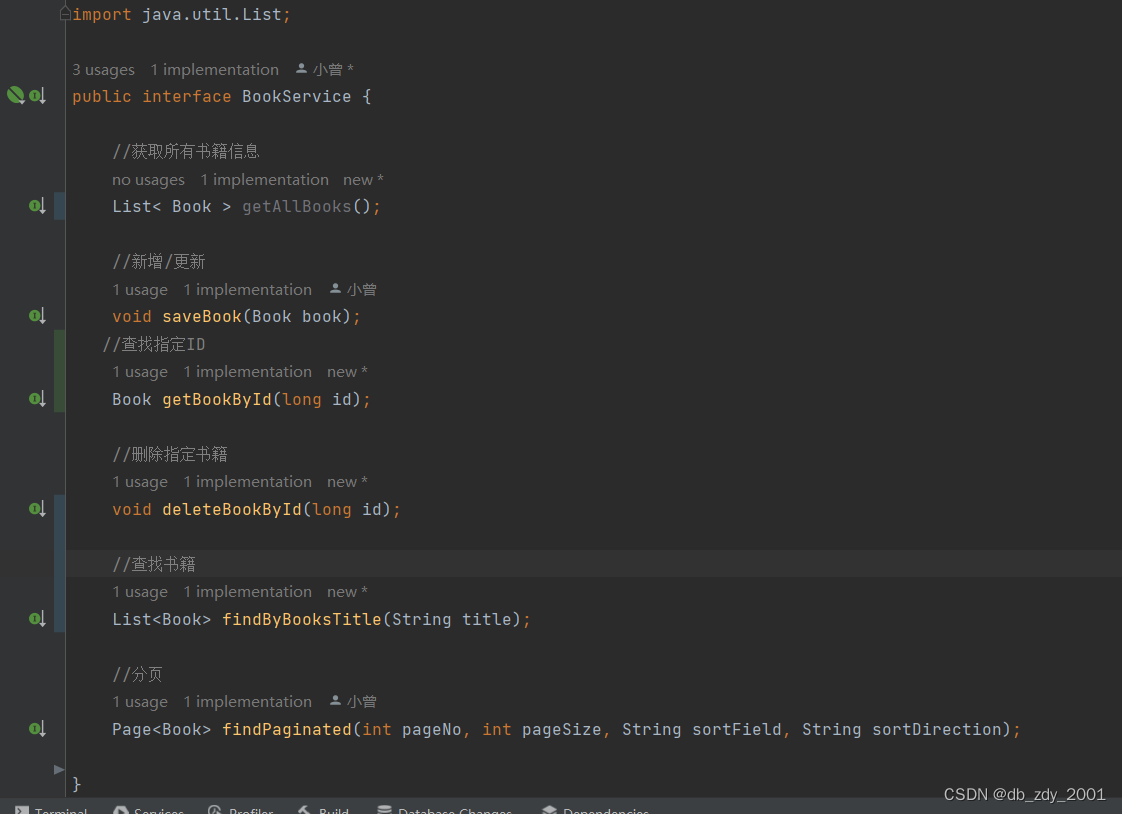Click the implementation gutter icon for deleteBookById
The height and width of the screenshot is (814, 1122).
37,508
